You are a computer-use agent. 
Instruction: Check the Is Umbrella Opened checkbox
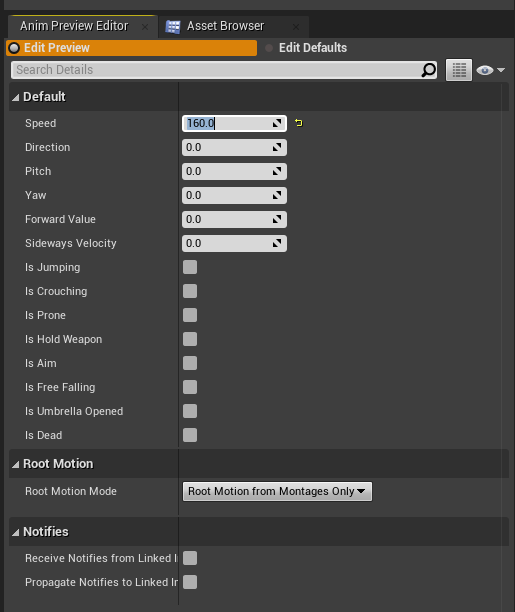tap(190, 411)
